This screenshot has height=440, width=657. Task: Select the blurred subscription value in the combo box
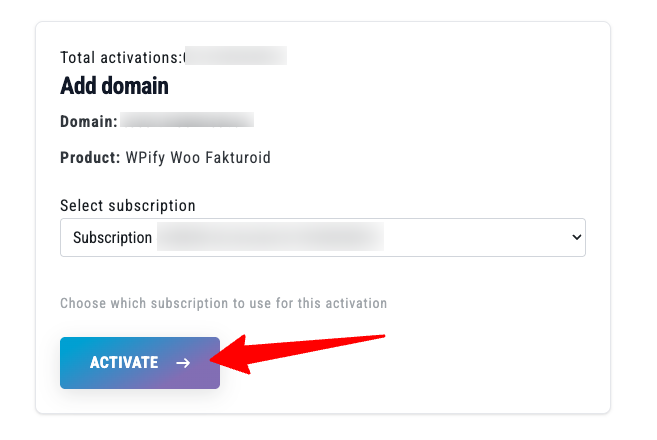click(270, 238)
